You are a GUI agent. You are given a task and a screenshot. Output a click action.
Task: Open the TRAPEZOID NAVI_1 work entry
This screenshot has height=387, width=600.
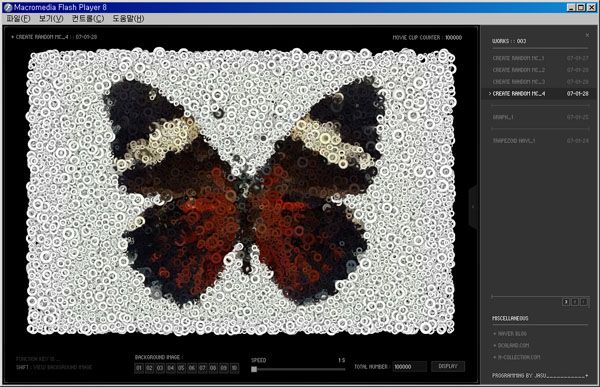tap(540, 141)
